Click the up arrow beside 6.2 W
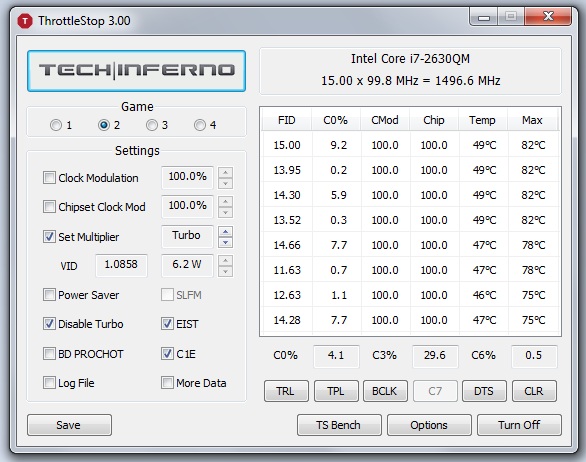The width and height of the screenshot is (586, 462). (225, 260)
